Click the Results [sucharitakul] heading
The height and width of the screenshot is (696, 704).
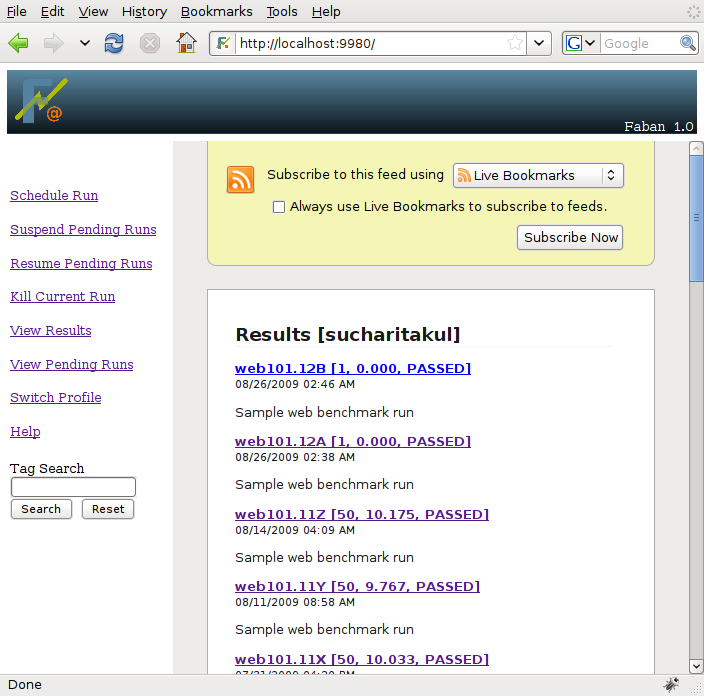click(348, 335)
